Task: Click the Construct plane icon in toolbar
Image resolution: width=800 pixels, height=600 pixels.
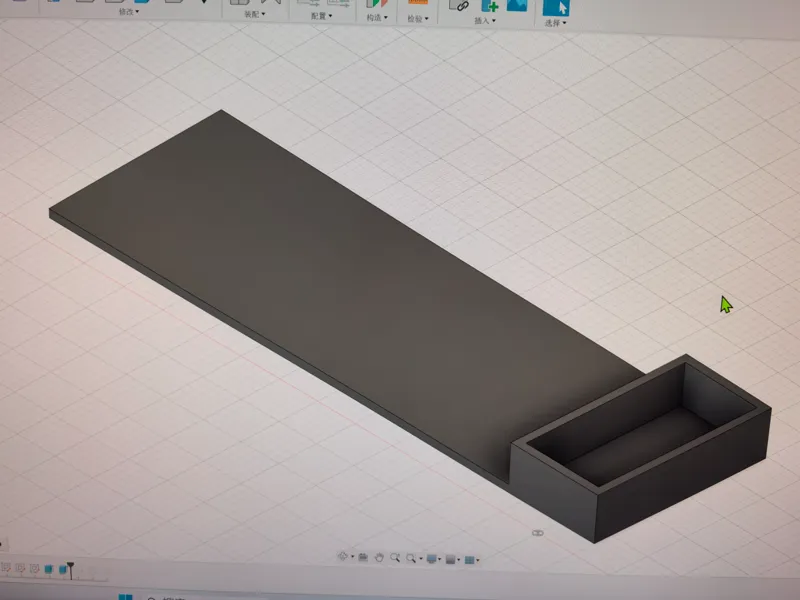Action: tap(377, 4)
